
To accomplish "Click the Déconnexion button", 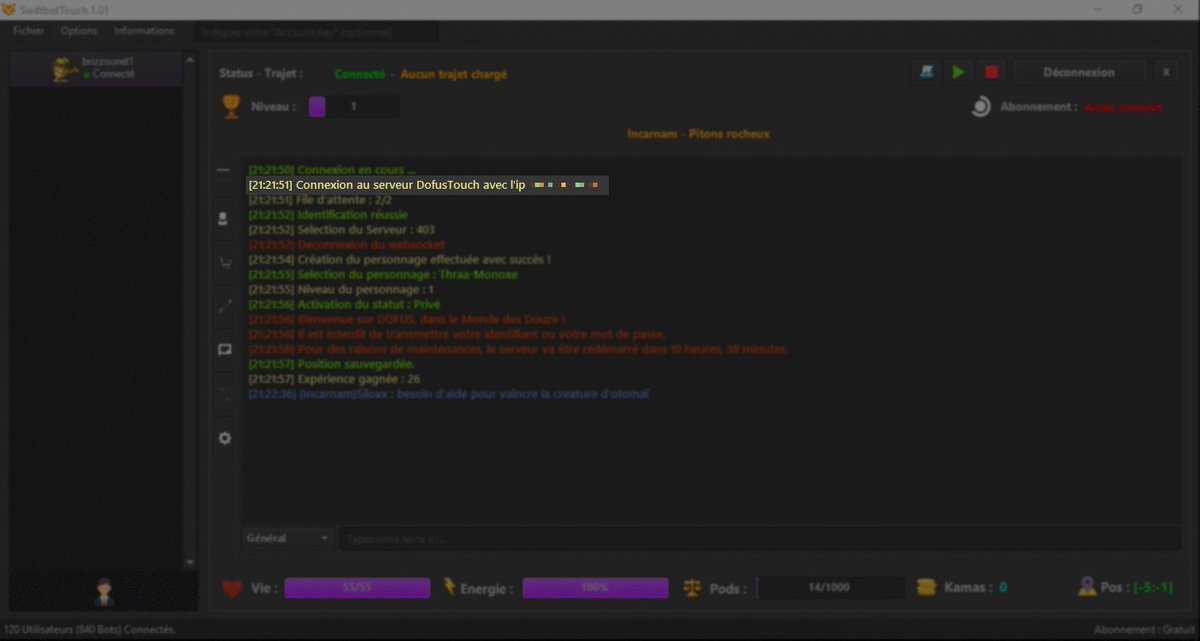I will pyautogui.click(x=1080, y=72).
